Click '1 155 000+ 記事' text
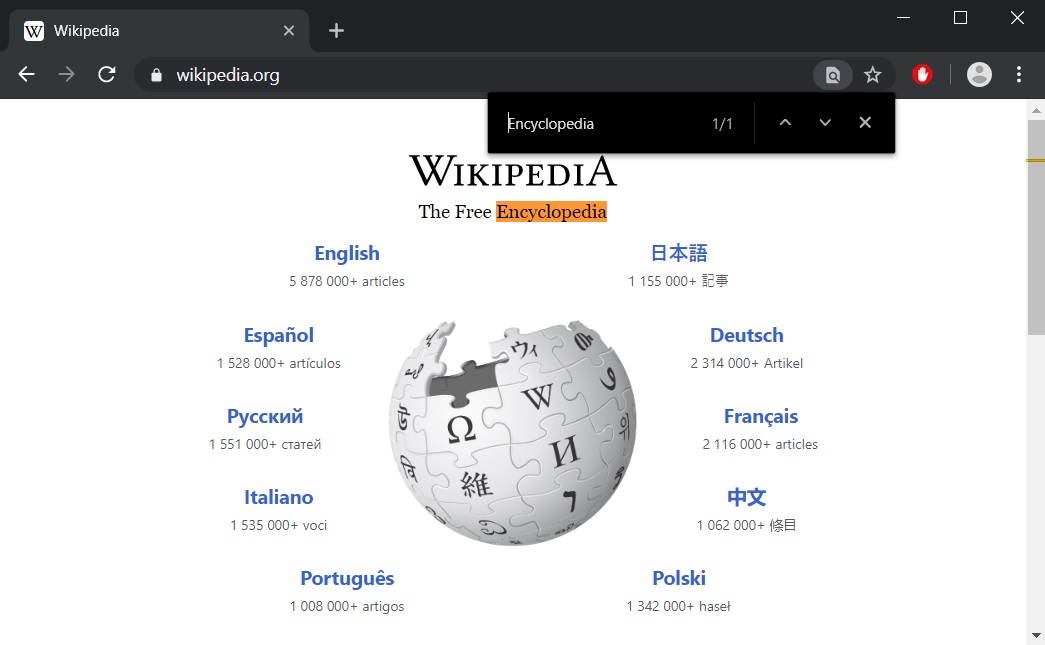 pyautogui.click(x=678, y=281)
